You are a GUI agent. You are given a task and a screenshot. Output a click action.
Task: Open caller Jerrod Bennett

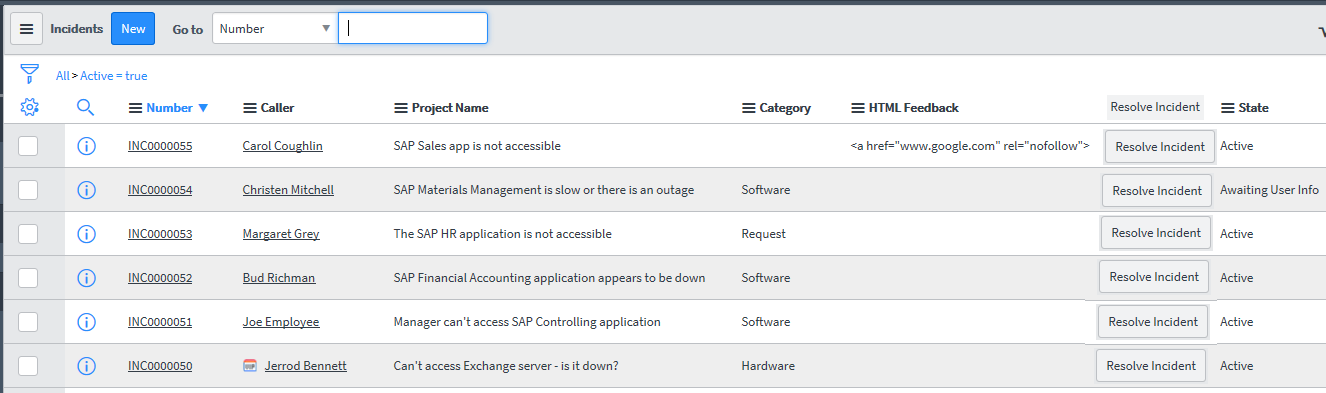[x=306, y=366]
